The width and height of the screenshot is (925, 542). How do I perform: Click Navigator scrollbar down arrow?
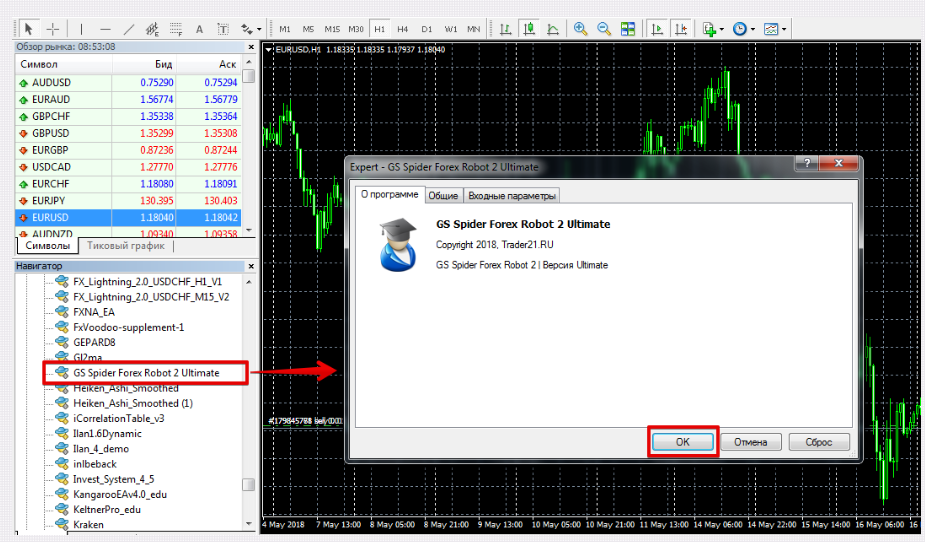tap(249, 524)
